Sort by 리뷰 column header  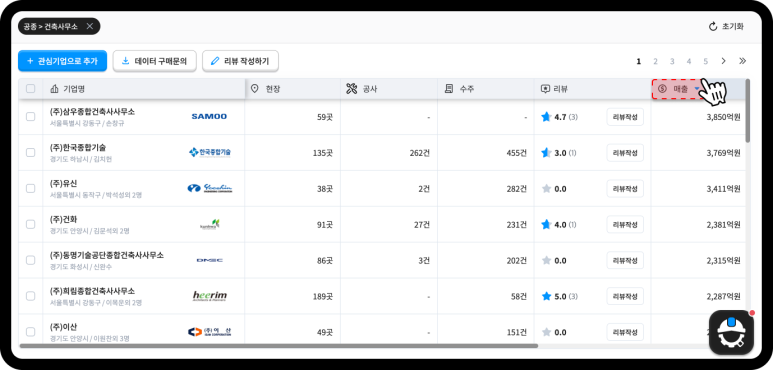coord(593,89)
